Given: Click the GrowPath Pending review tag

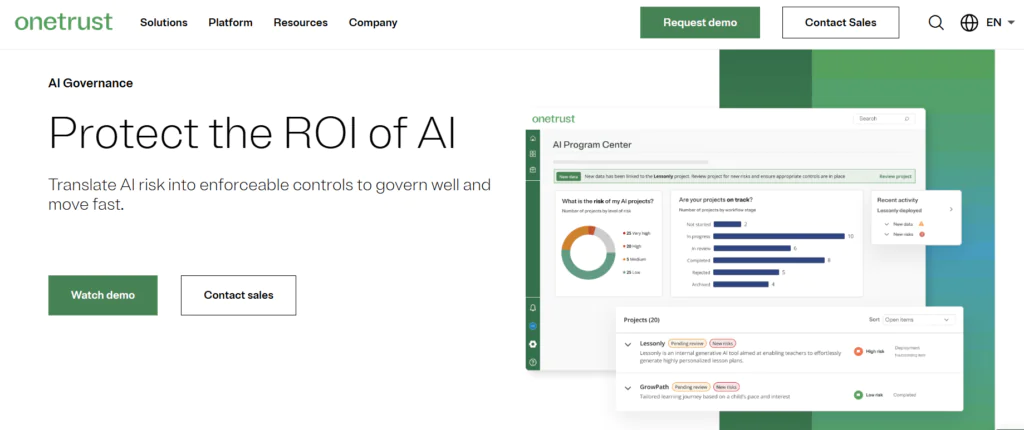Looking at the screenshot, I should [692, 387].
